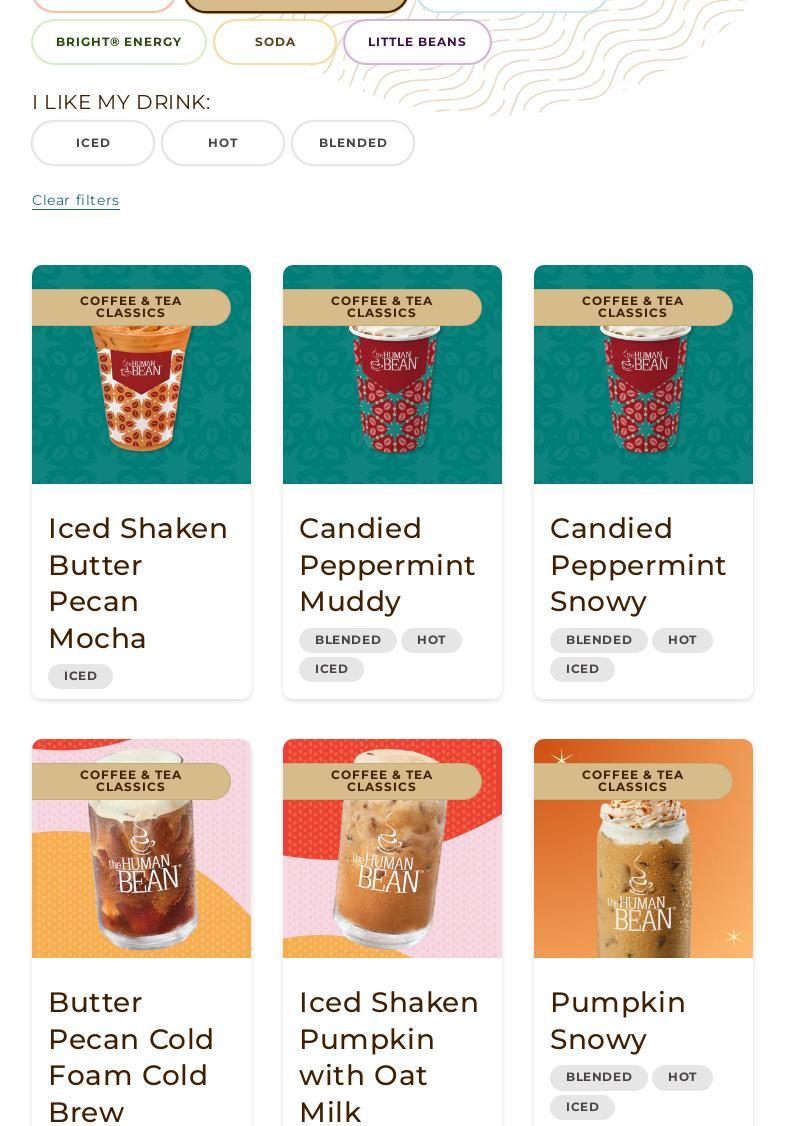
Task: Click the HOT tag under Candied Peppermint Snowy
Action: 682,640
